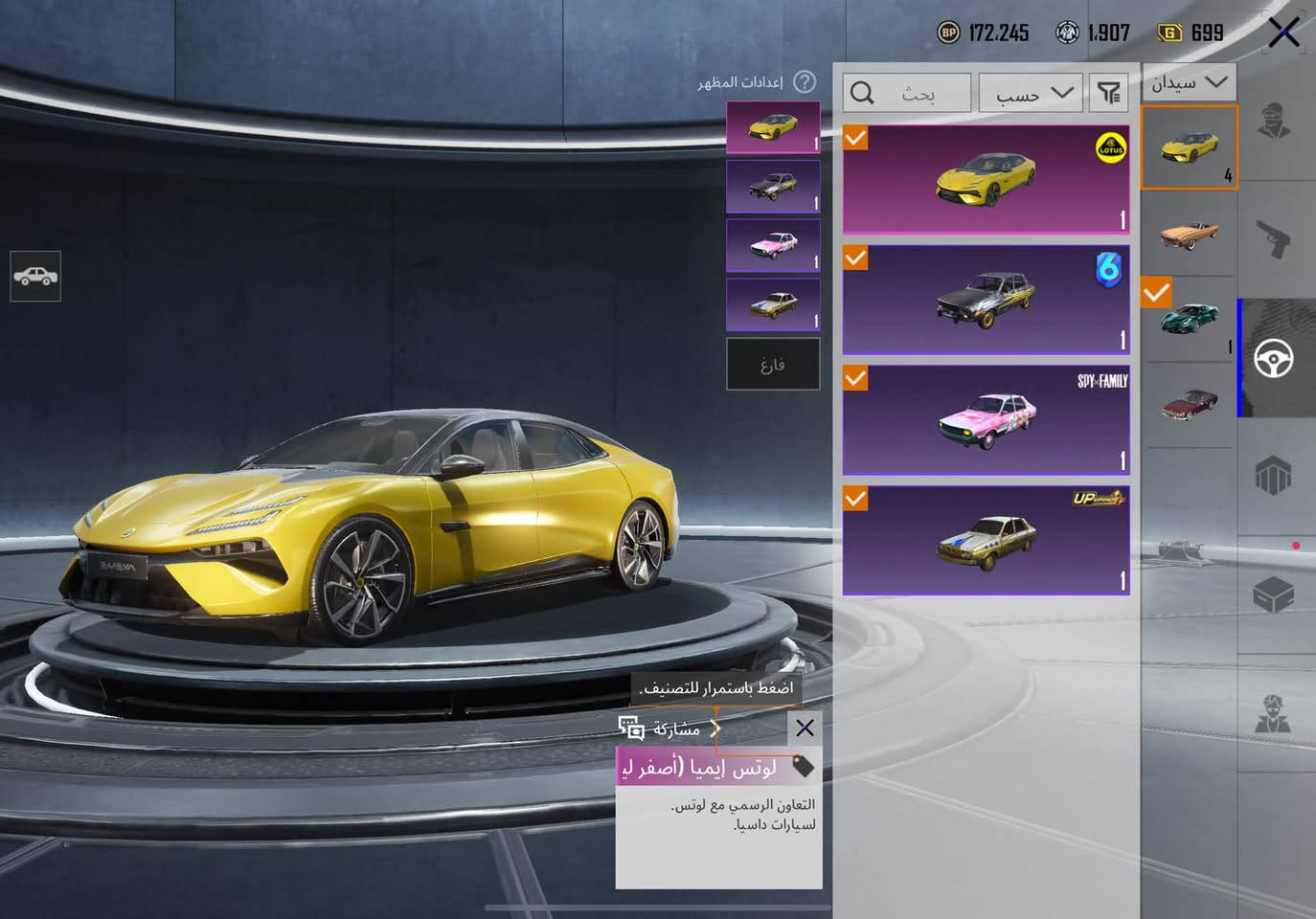
Task: Click the help icon beside إعدادات المظهر
Action: pos(805,82)
